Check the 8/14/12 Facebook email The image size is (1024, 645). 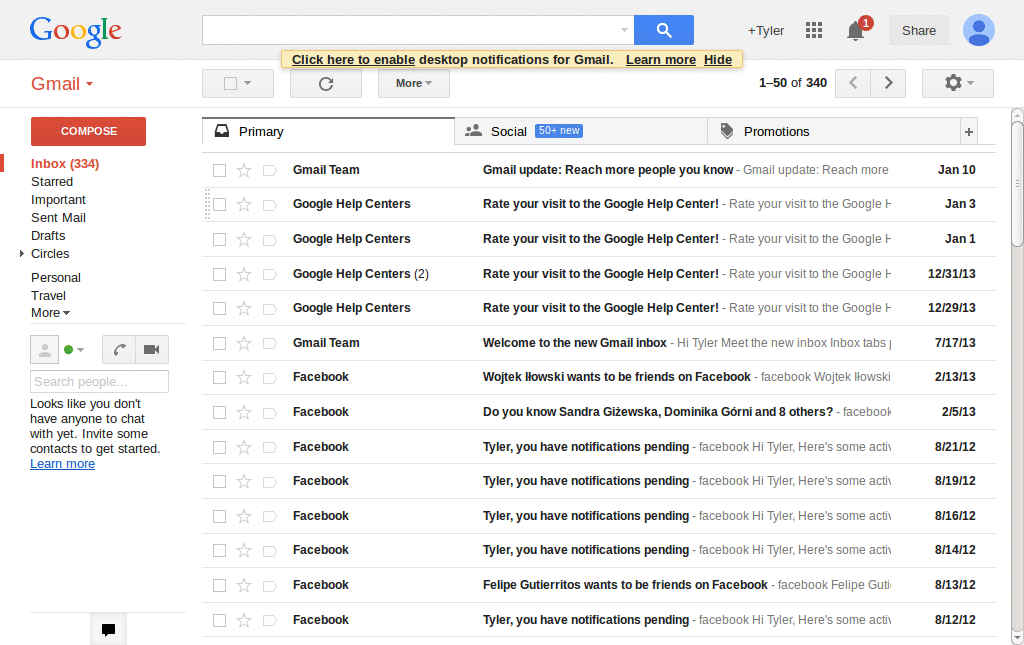[219, 550]
